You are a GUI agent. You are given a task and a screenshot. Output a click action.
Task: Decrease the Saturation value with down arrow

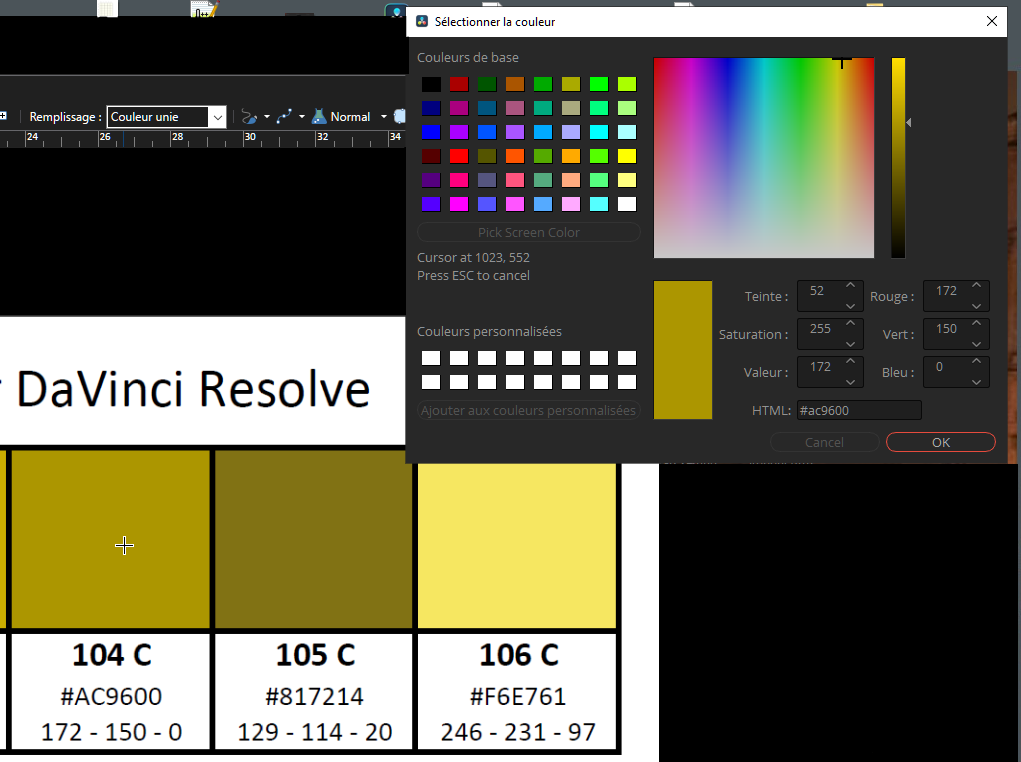(x=850, y=342)
